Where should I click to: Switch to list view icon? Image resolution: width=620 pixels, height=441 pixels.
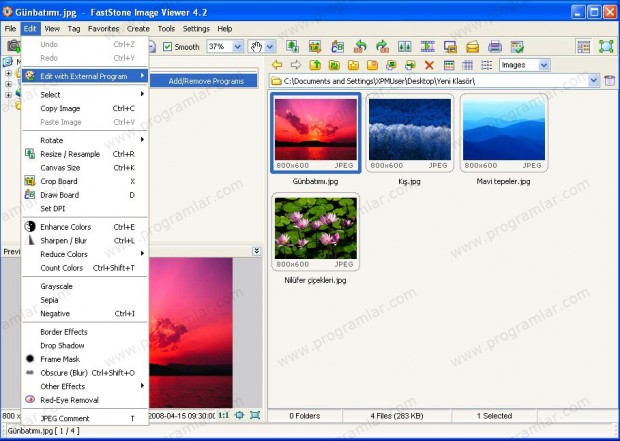[487, 65]
